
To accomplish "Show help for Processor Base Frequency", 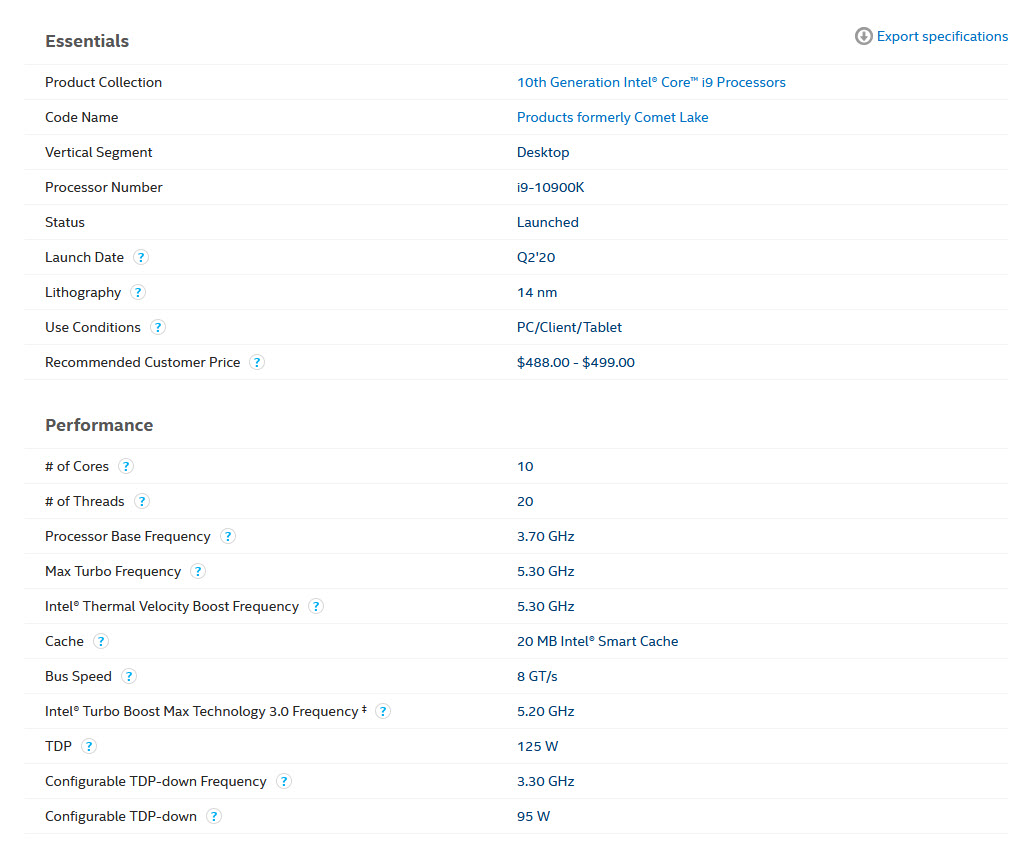I will (227, 536).
